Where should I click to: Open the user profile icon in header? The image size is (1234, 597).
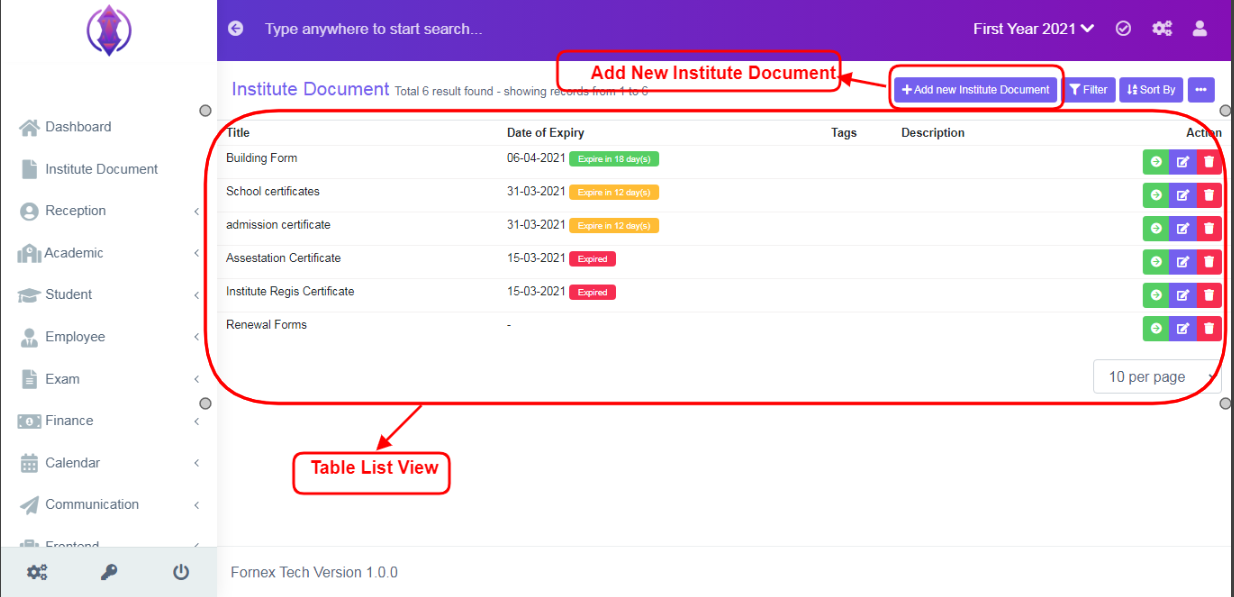1200,29
